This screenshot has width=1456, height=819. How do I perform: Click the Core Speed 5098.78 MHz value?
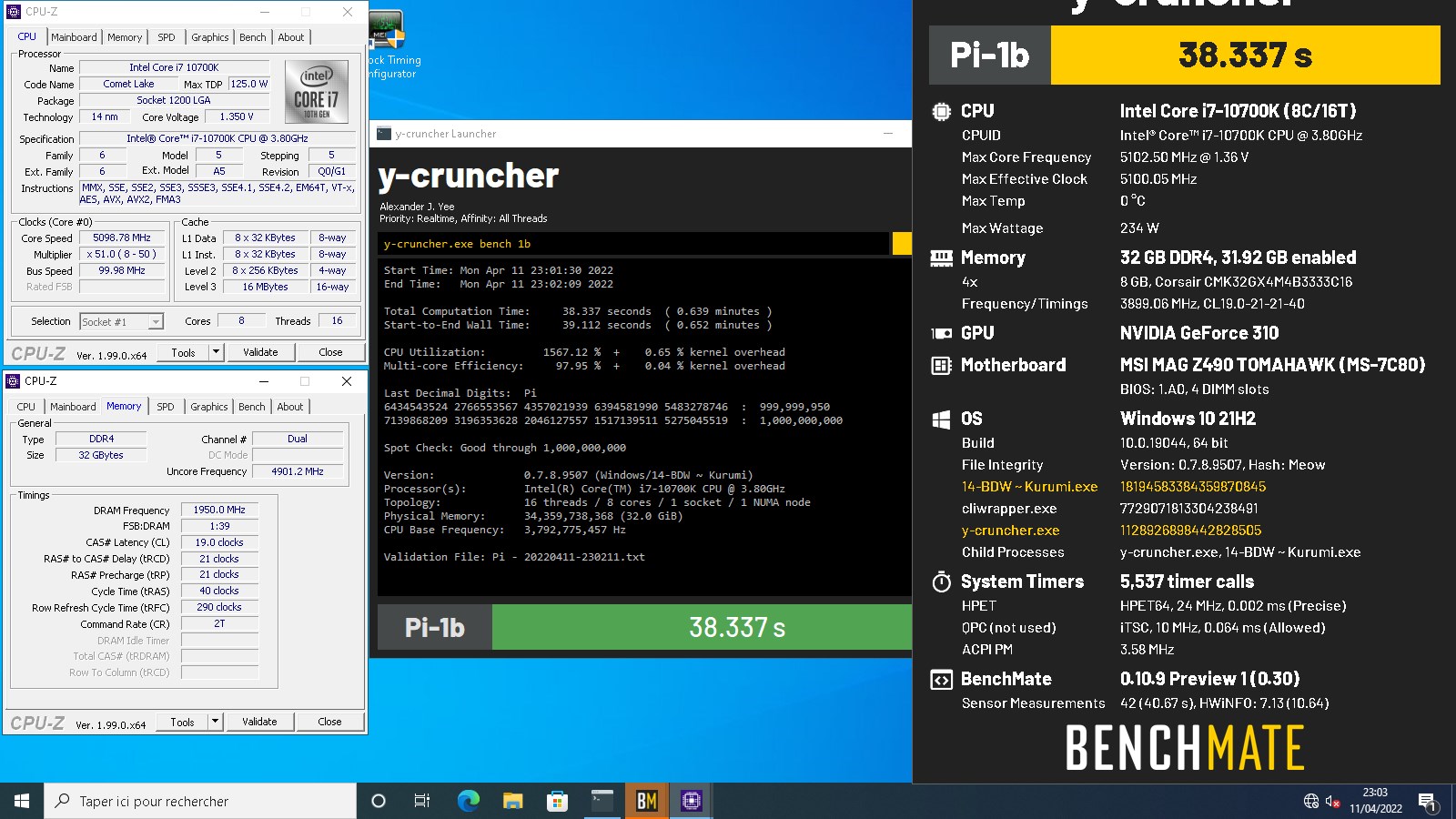tap(122, 238)
